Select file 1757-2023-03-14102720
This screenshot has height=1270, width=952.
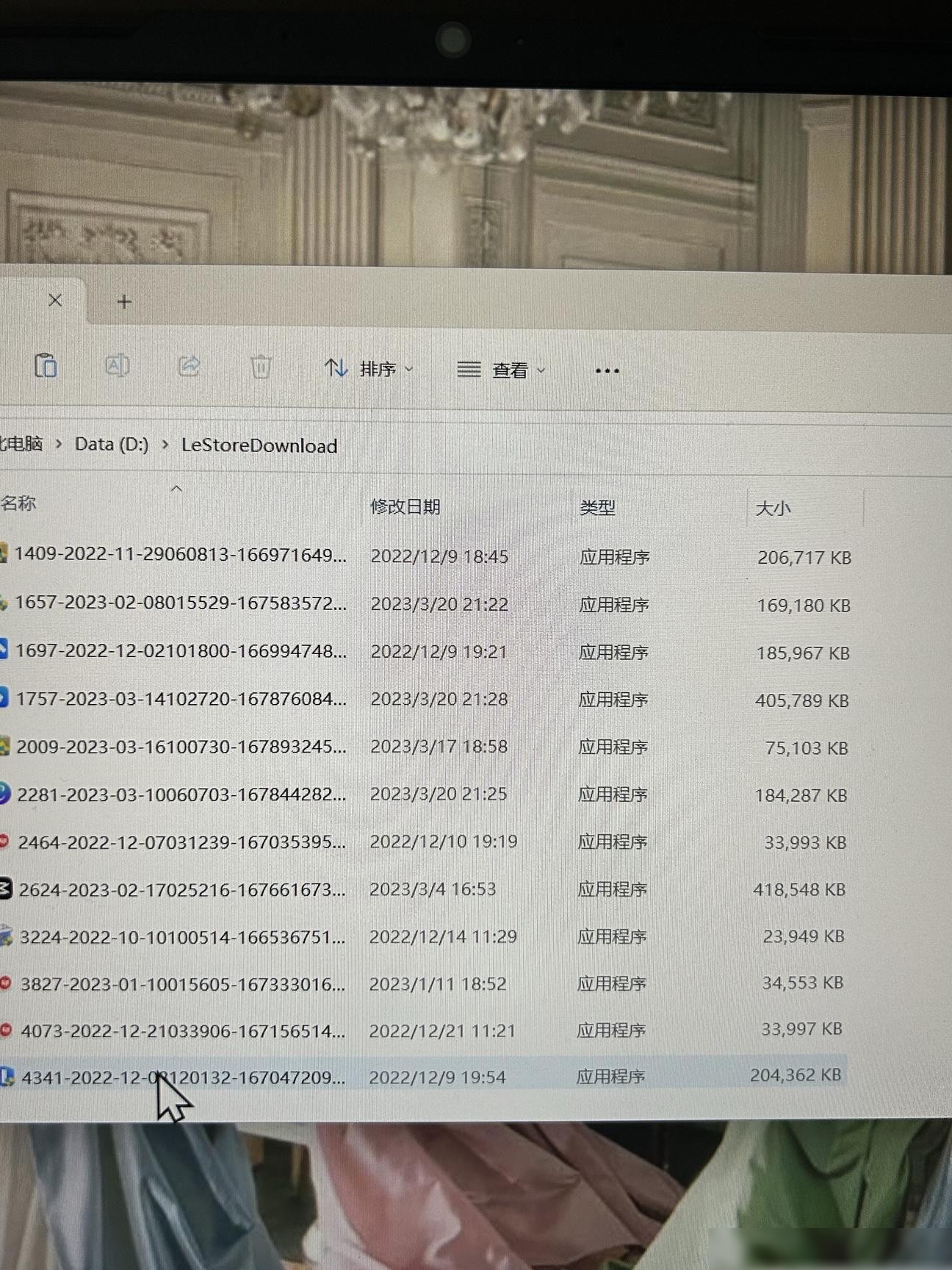[x=181, y=699]
